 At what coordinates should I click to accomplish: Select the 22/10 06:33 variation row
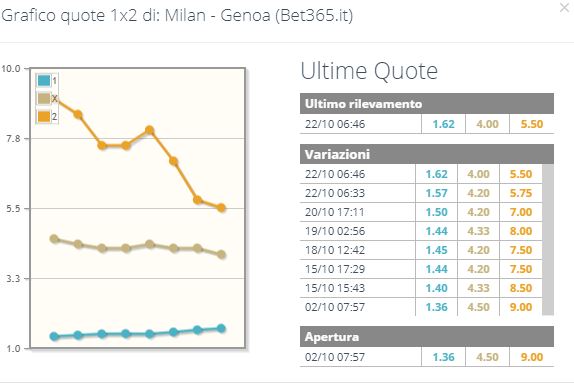pos(421,193)
